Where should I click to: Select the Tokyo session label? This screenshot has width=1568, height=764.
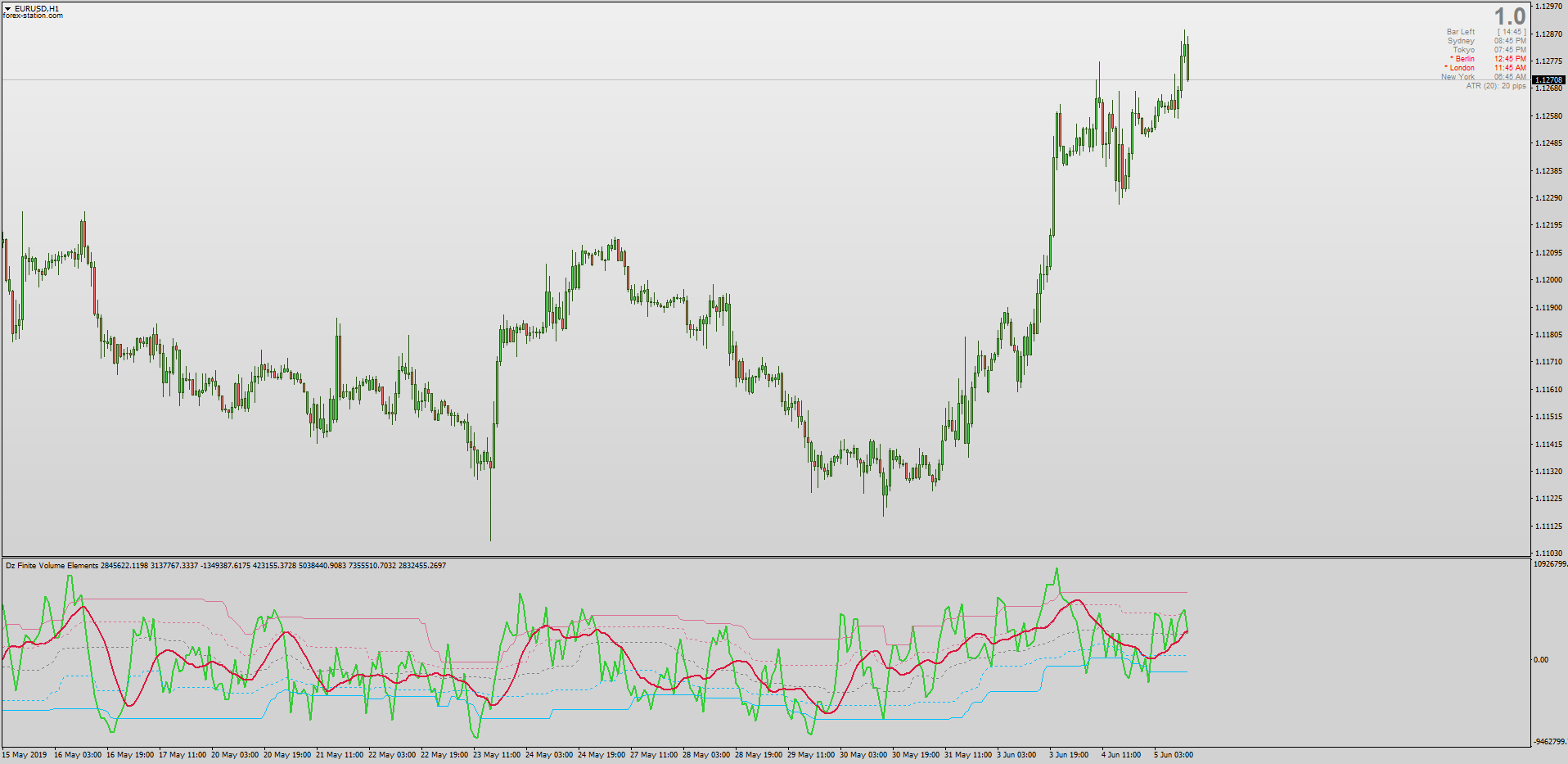1464,50
